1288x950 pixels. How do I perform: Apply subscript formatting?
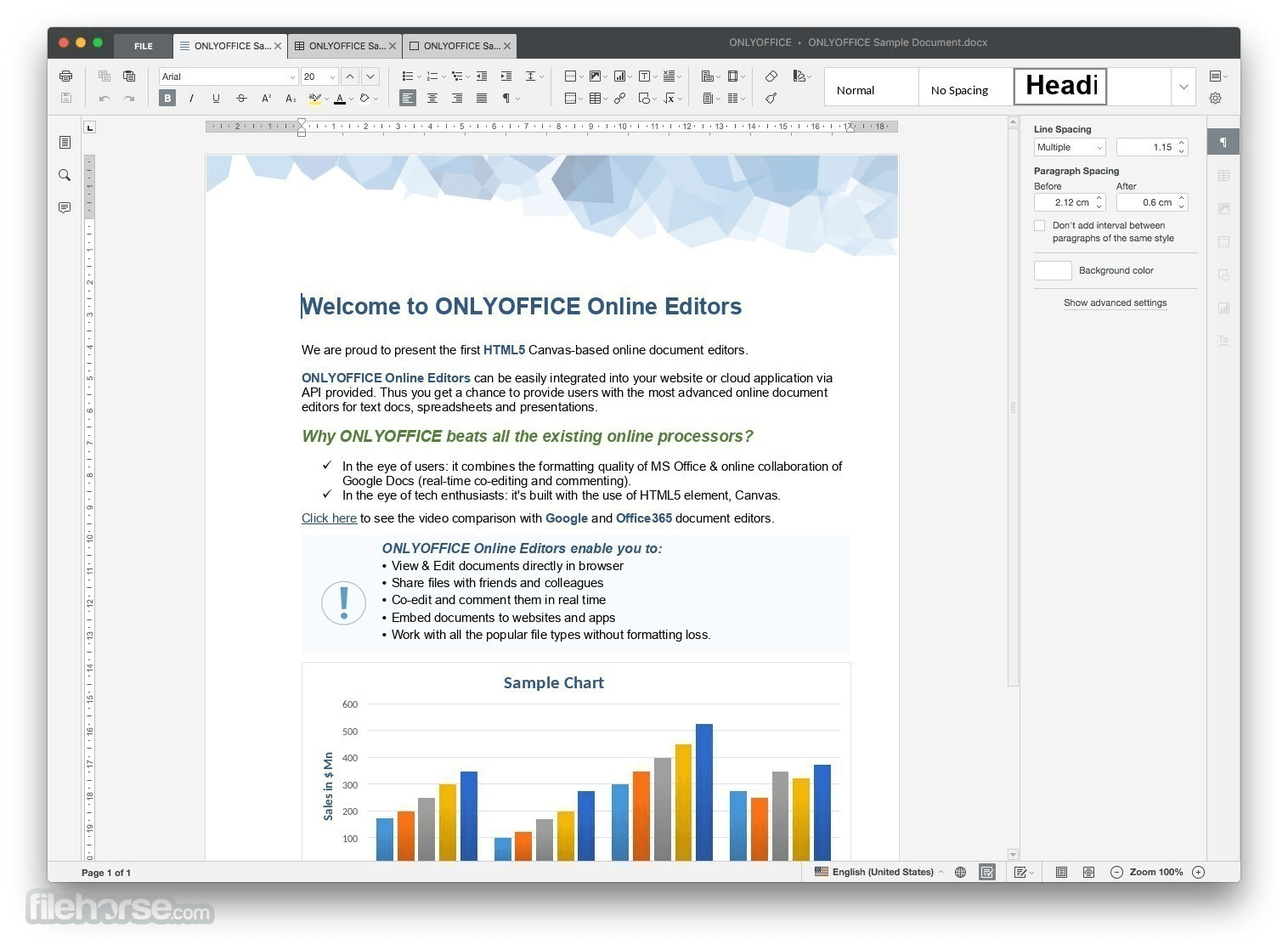click(291, 99)
